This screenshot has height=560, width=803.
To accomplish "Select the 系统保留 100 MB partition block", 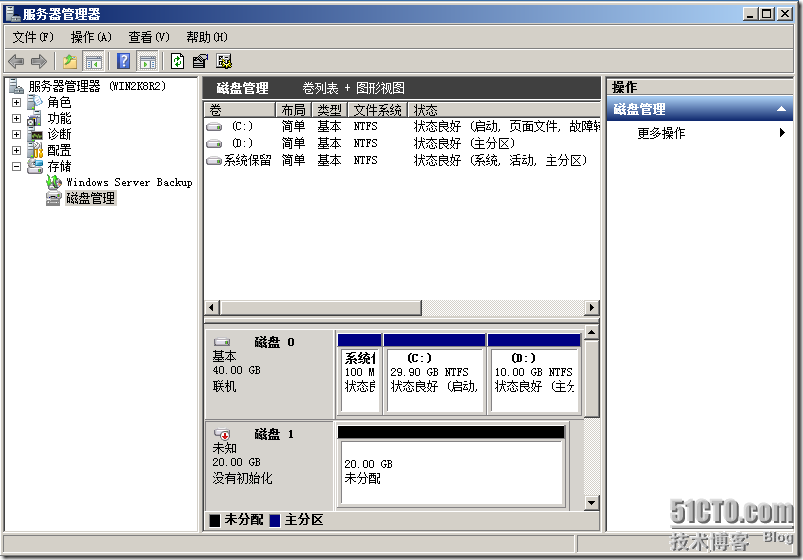I will (x=360, y=374).
